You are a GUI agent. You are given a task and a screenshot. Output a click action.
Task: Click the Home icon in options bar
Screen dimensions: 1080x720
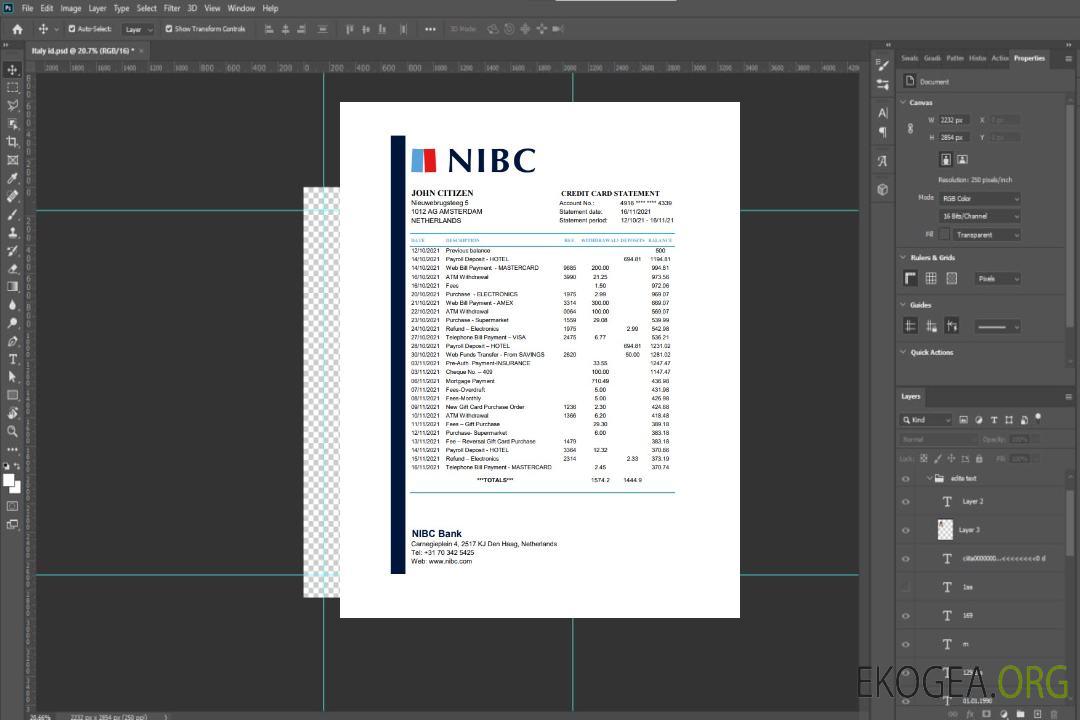point(17,29)
